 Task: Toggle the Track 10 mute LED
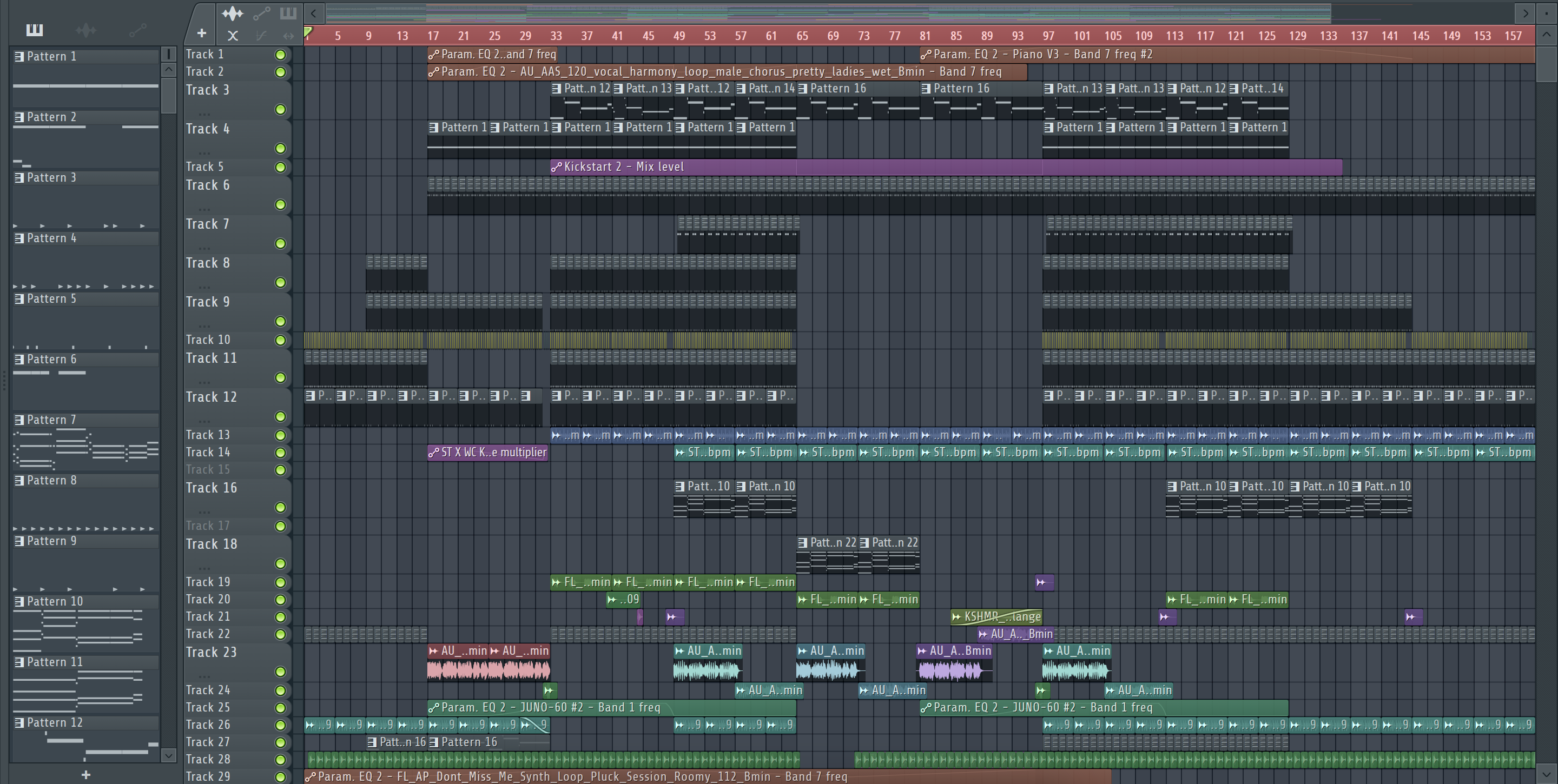(x=280, y=340)
